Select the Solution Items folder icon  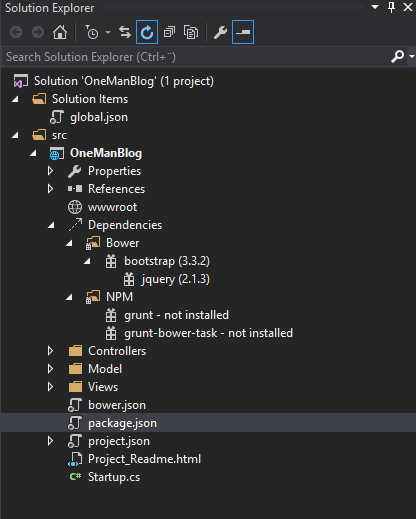(39, 99)
